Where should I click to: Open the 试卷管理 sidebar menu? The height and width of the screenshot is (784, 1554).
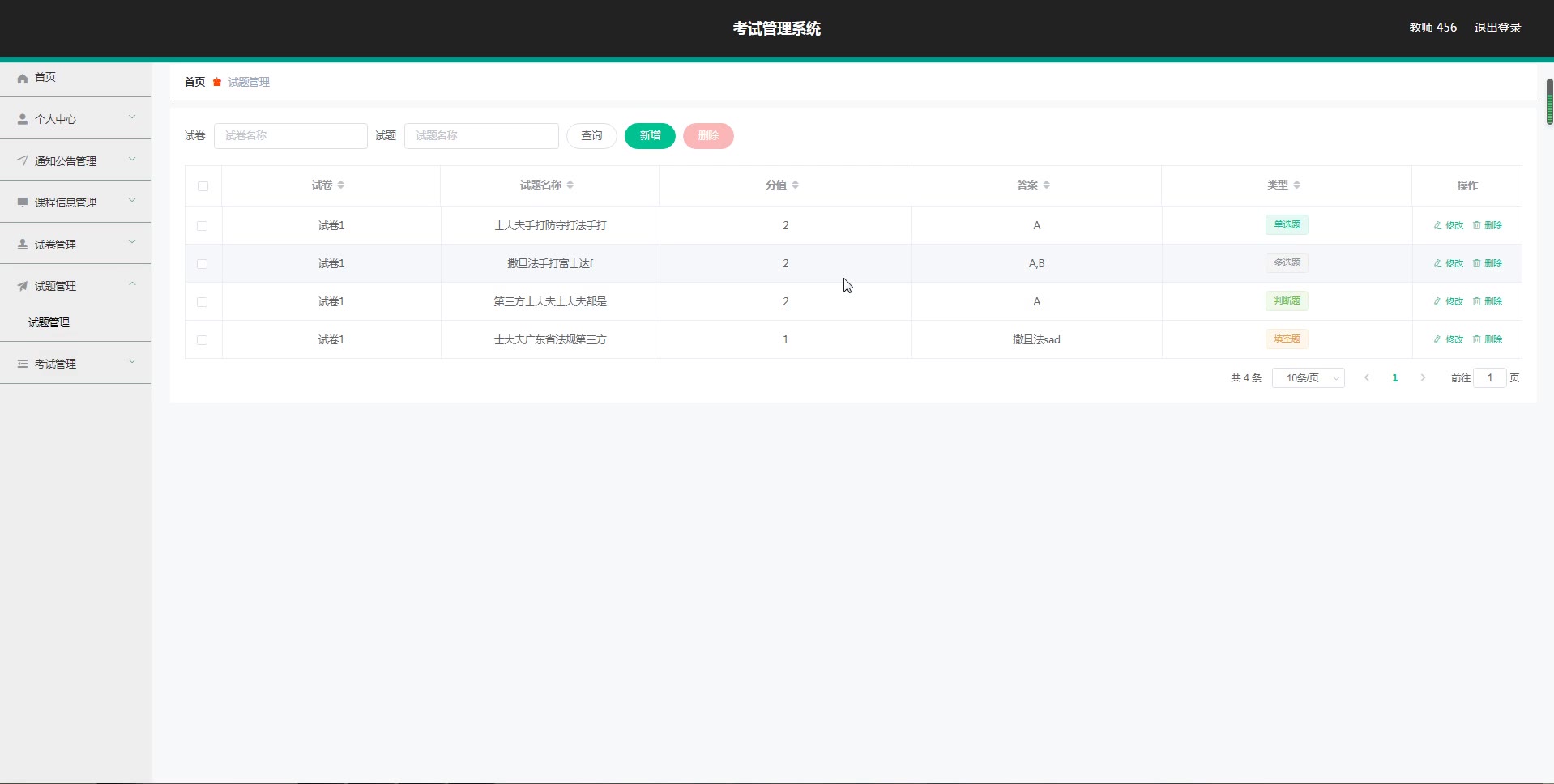point(75,244)
